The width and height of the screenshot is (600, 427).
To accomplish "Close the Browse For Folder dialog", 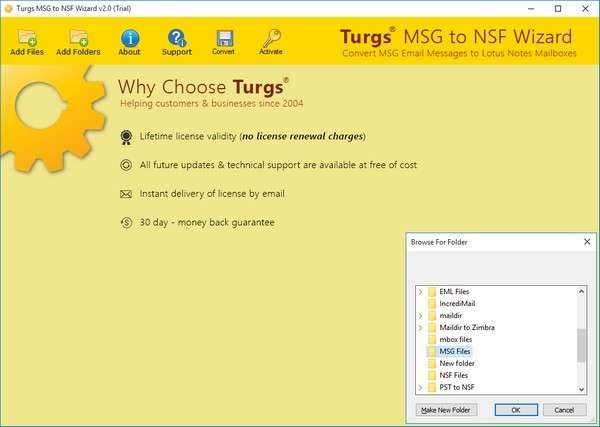I will point(587,242).
